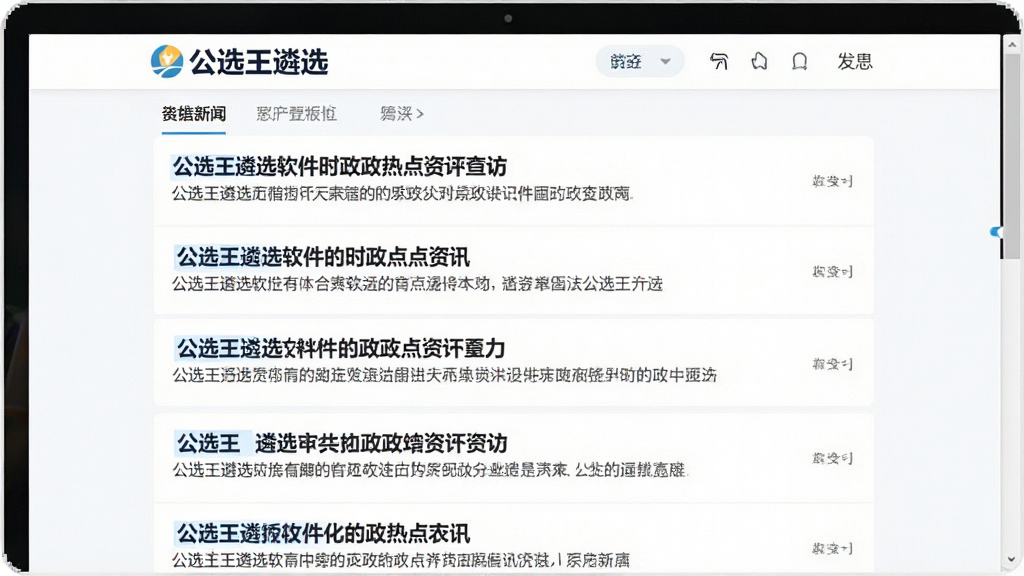Open article titled 公选王遴选软件时政政热点资评查访
Screen dimensions: 1024x576
coord(340,167)
